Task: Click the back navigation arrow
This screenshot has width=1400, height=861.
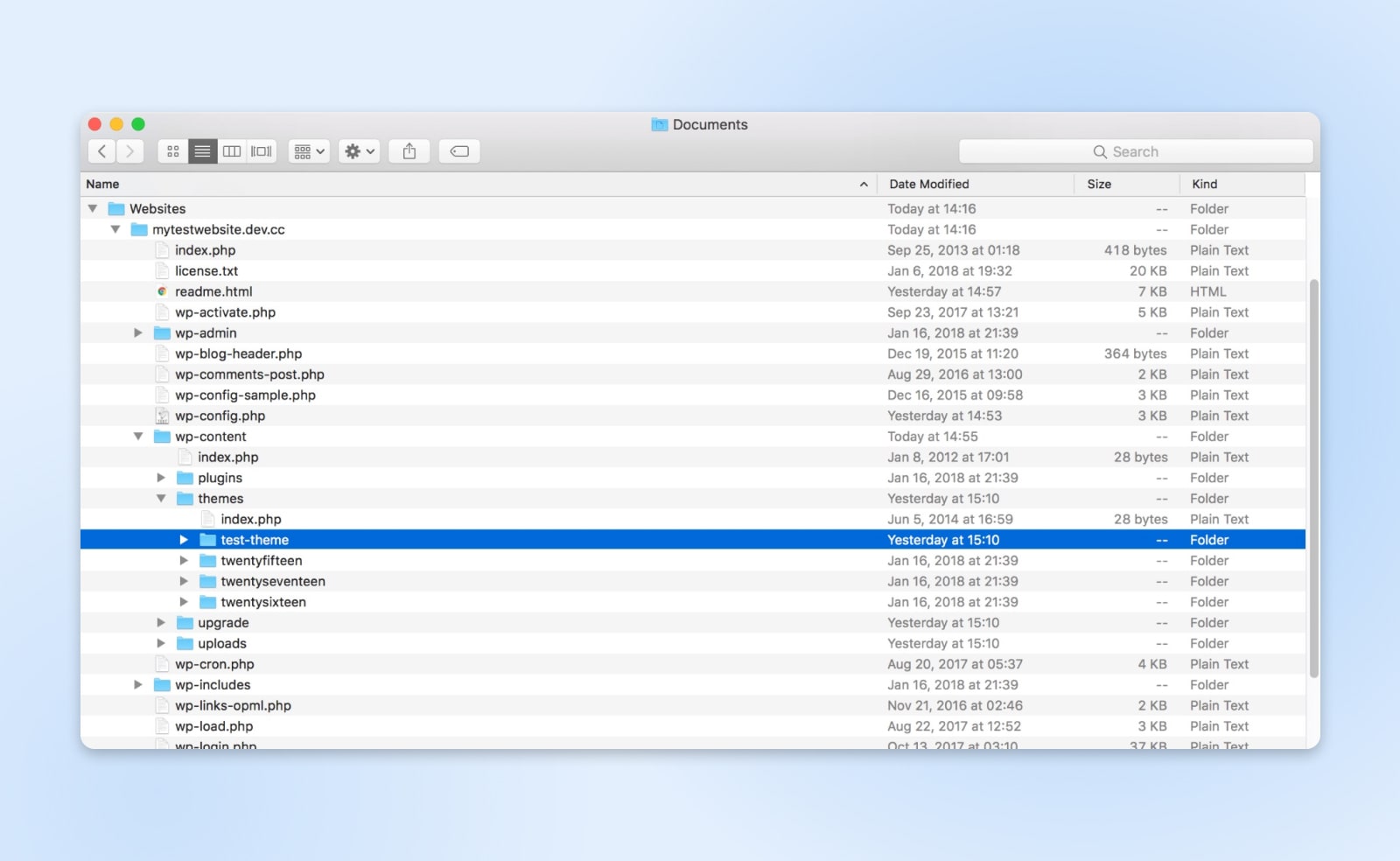Action: coord(101,150)
